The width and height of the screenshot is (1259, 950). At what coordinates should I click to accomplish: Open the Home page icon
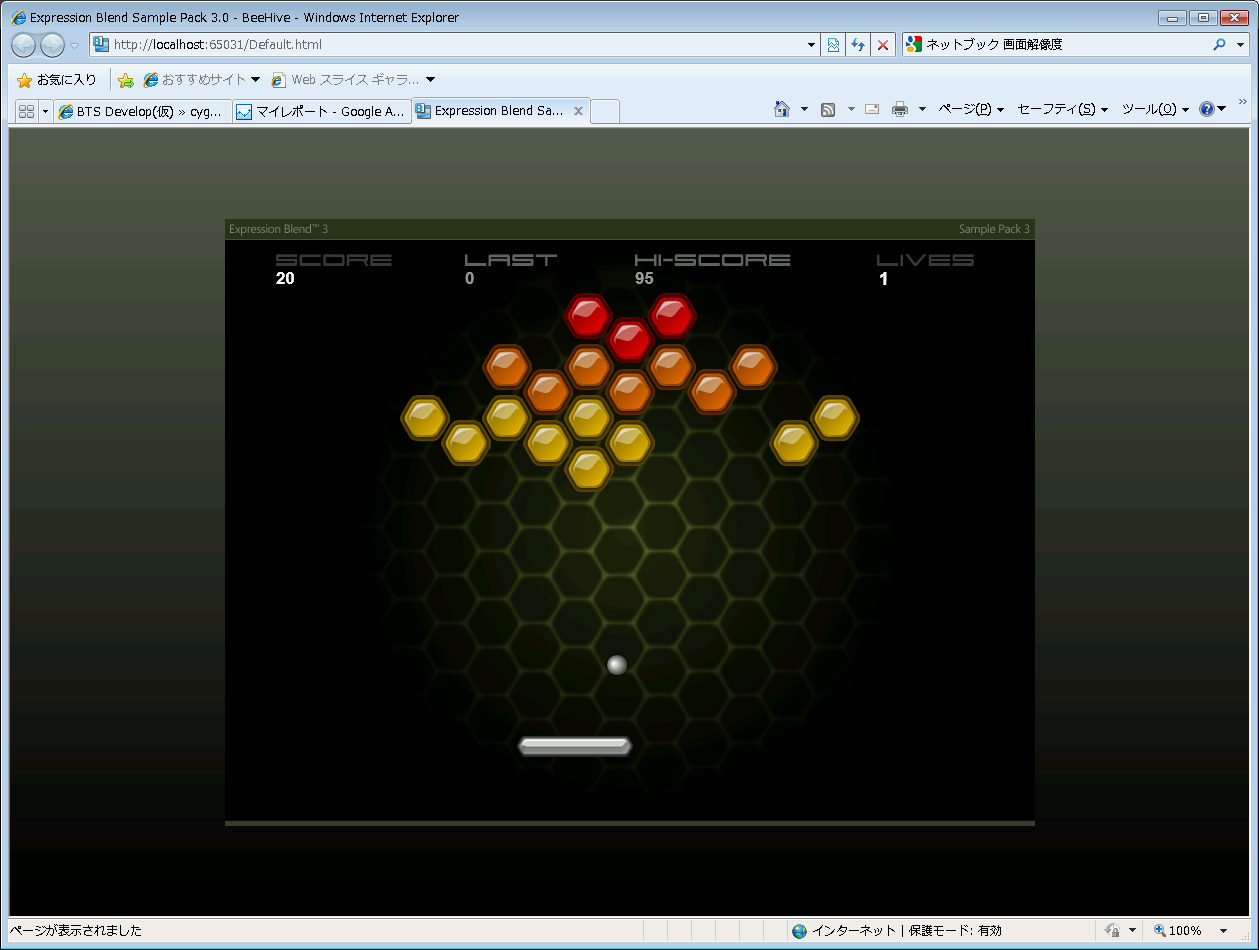(782, 109)
